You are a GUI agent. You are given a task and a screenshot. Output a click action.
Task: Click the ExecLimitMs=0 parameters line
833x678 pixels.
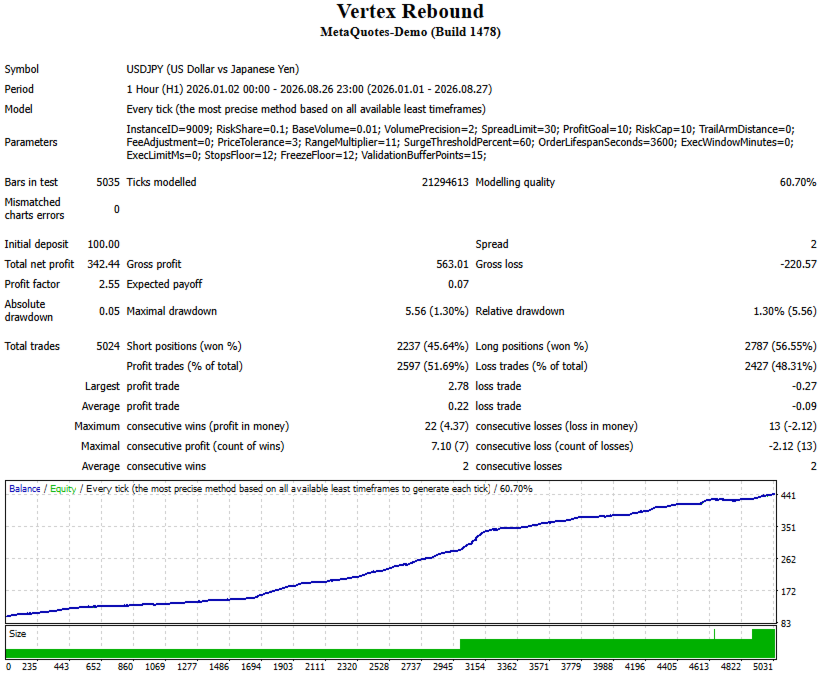(307, 155)
